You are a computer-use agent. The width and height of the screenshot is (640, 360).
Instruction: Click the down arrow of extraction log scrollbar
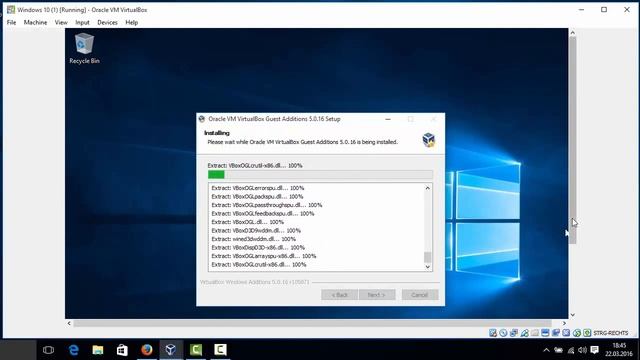coord(427,267)
